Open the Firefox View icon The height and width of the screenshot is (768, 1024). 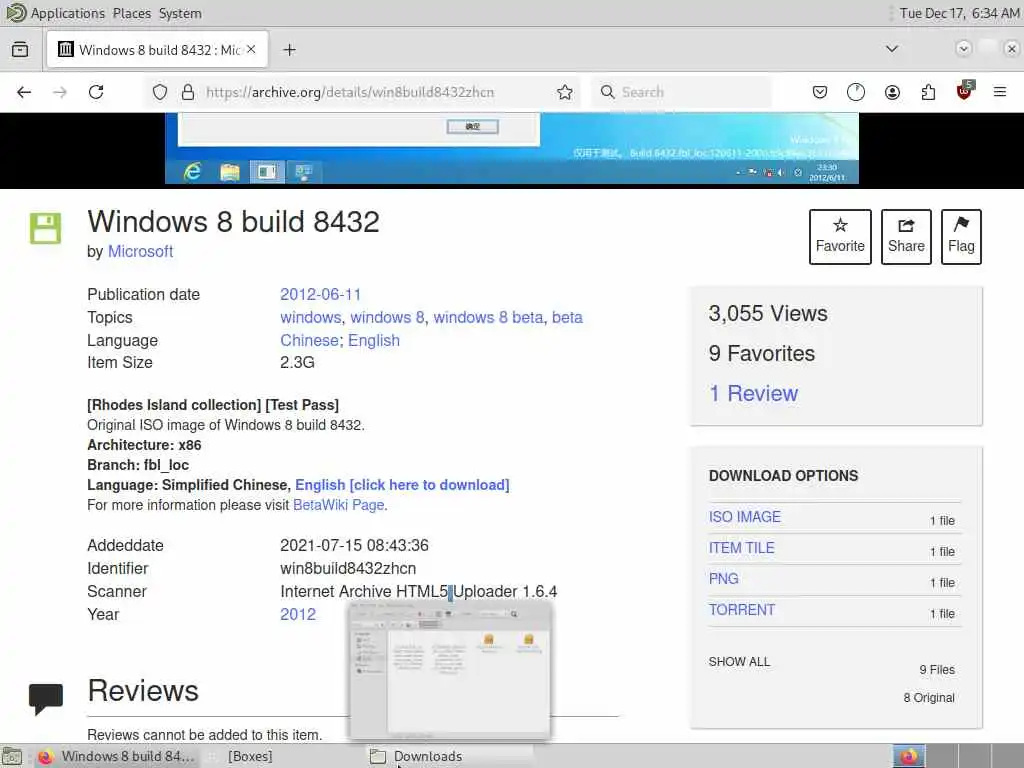[x=20, y=50]
